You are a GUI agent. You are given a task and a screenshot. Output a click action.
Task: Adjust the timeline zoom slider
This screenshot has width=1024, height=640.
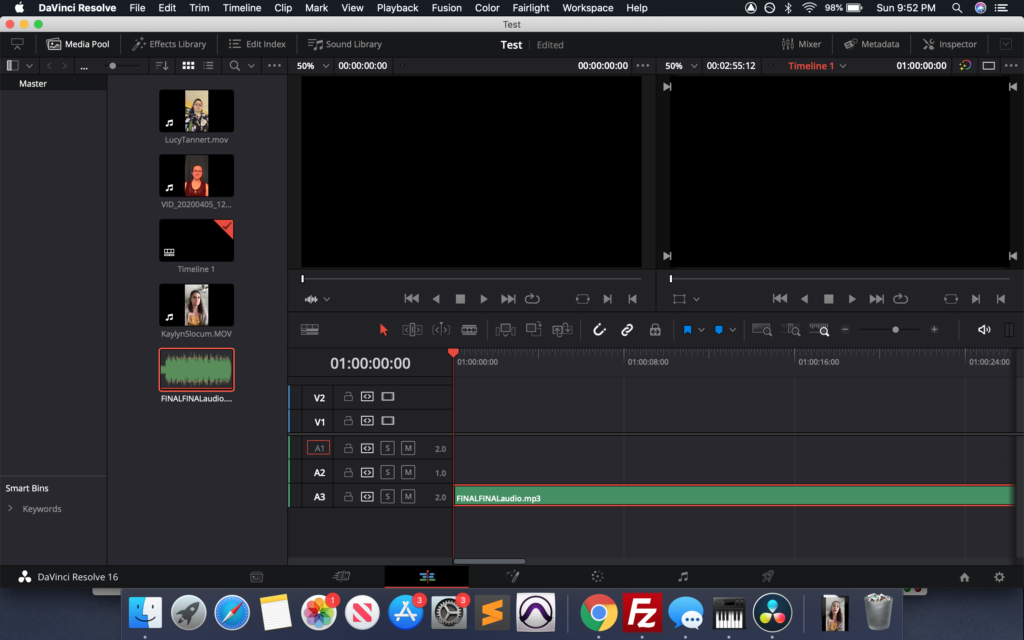click(x=895, y=329)
